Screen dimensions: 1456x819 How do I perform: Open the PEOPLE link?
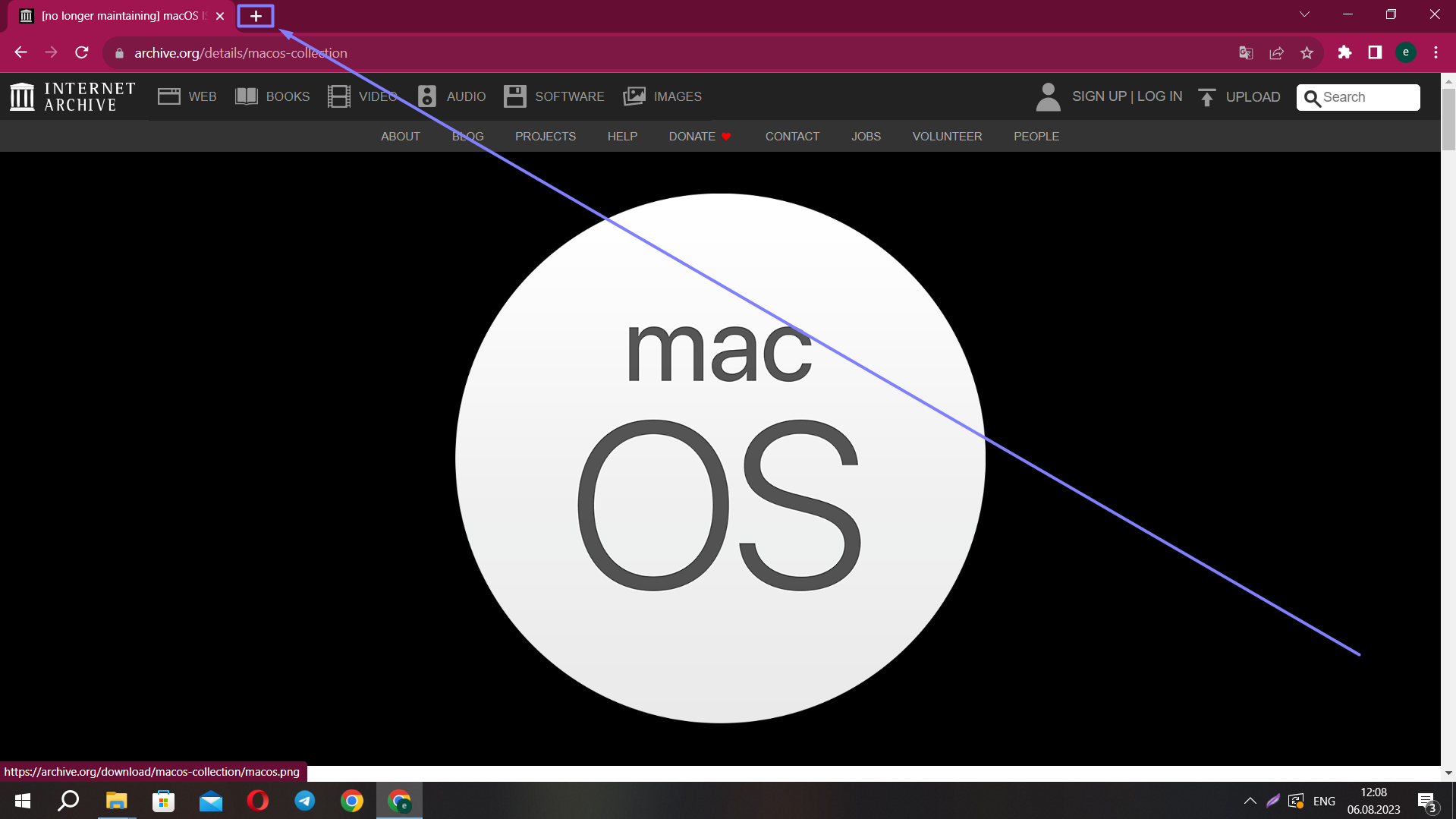click(1036, 137)
